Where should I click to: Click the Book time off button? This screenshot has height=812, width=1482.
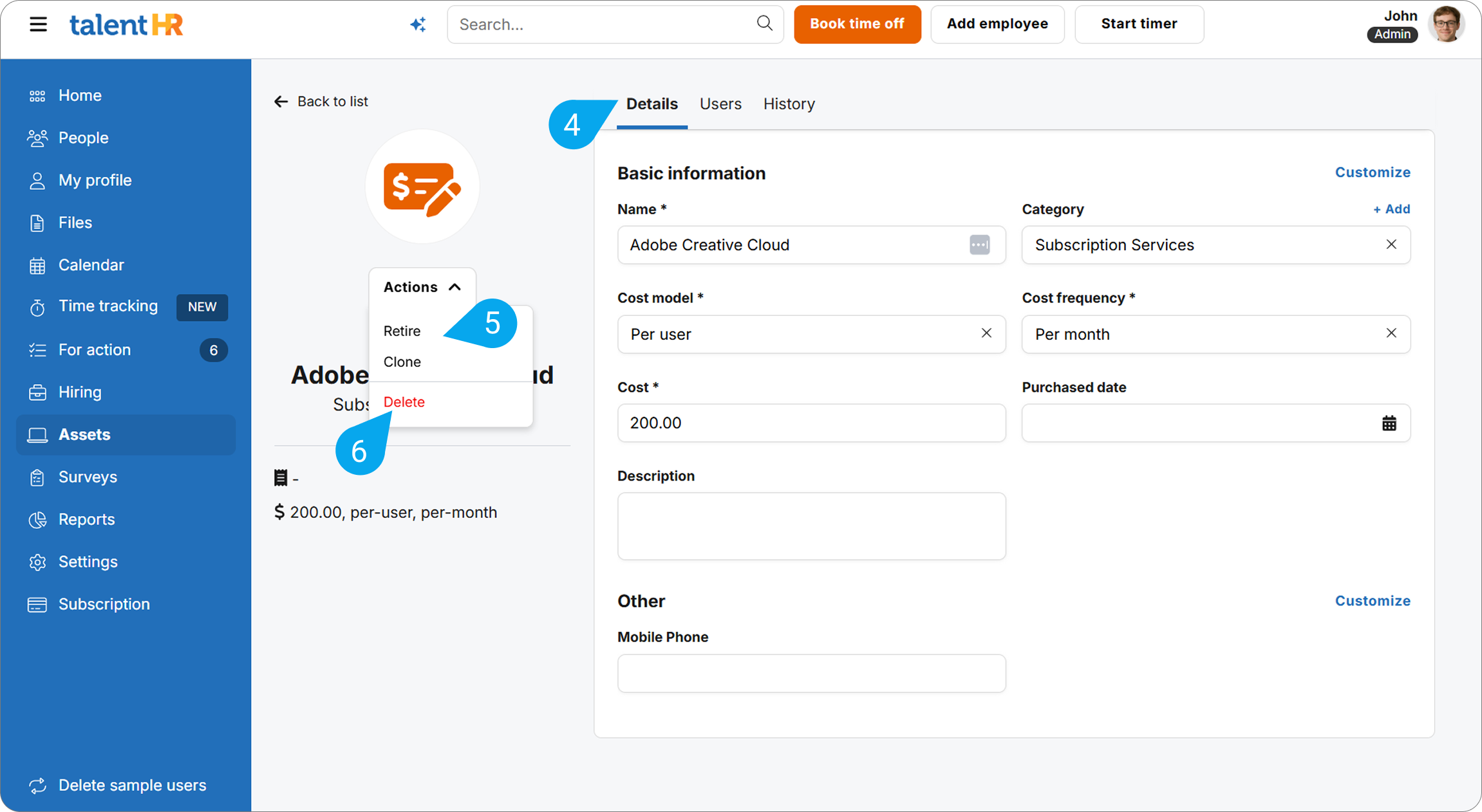click(x=857, y=24)
